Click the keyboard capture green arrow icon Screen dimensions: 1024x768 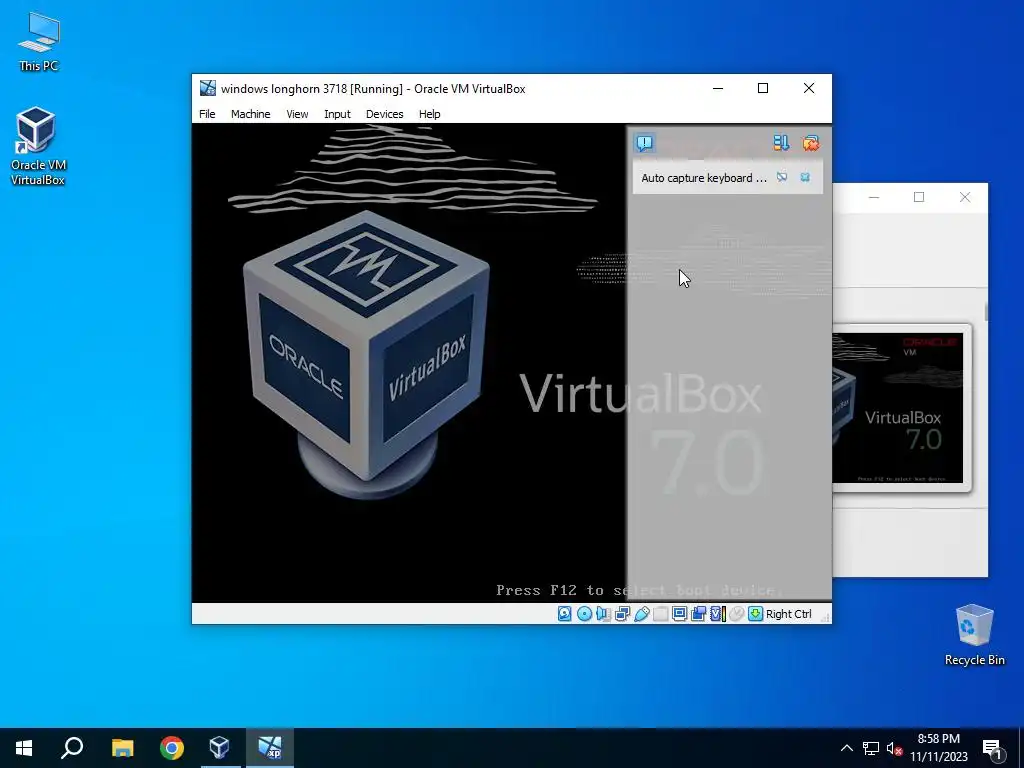pos(756,614)
